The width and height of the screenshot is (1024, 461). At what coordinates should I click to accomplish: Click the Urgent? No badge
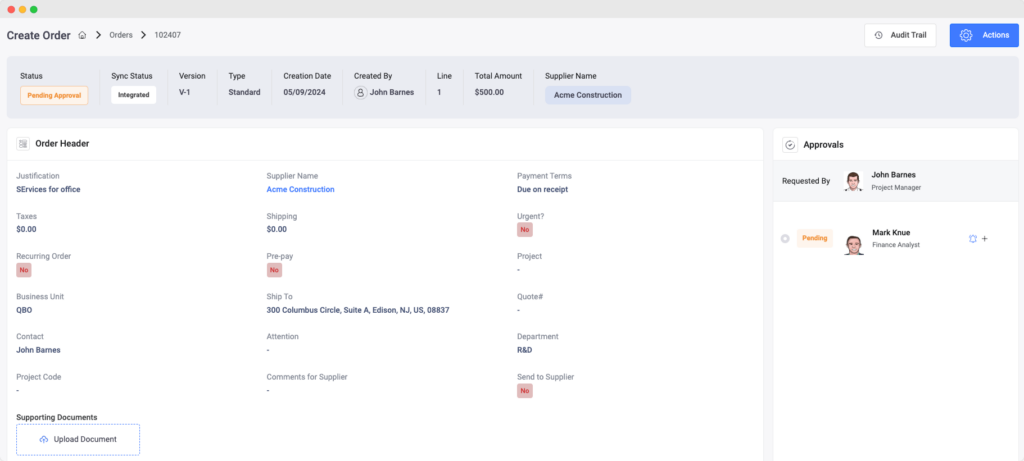[x=524, y=230]
